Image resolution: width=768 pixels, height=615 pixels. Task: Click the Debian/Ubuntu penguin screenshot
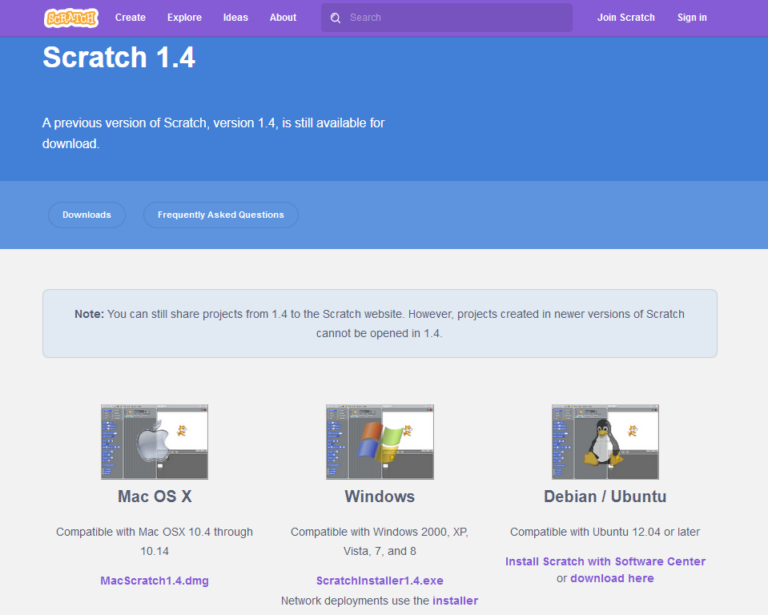coord(605,442)
